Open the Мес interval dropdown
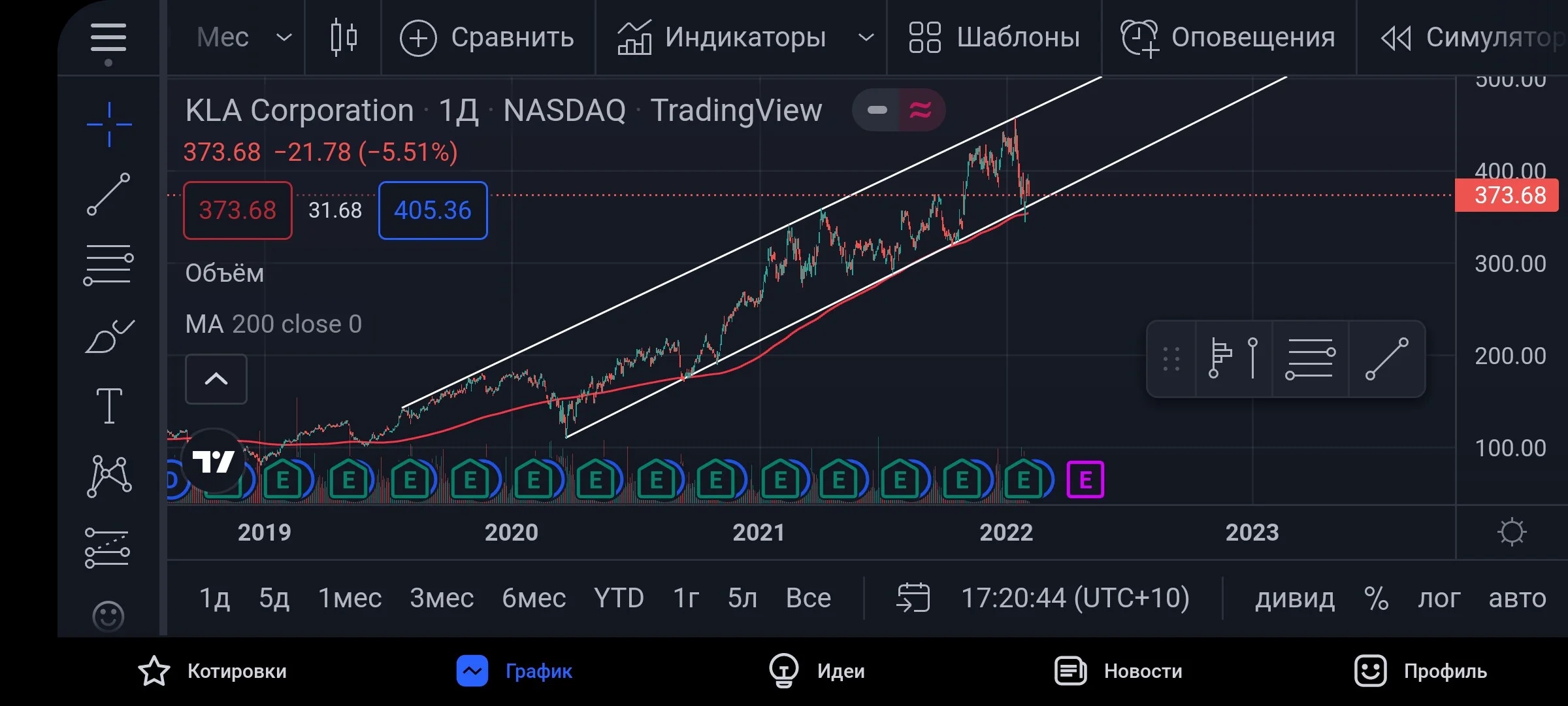The image size is (1568, 706). click(x=244, y=37)
